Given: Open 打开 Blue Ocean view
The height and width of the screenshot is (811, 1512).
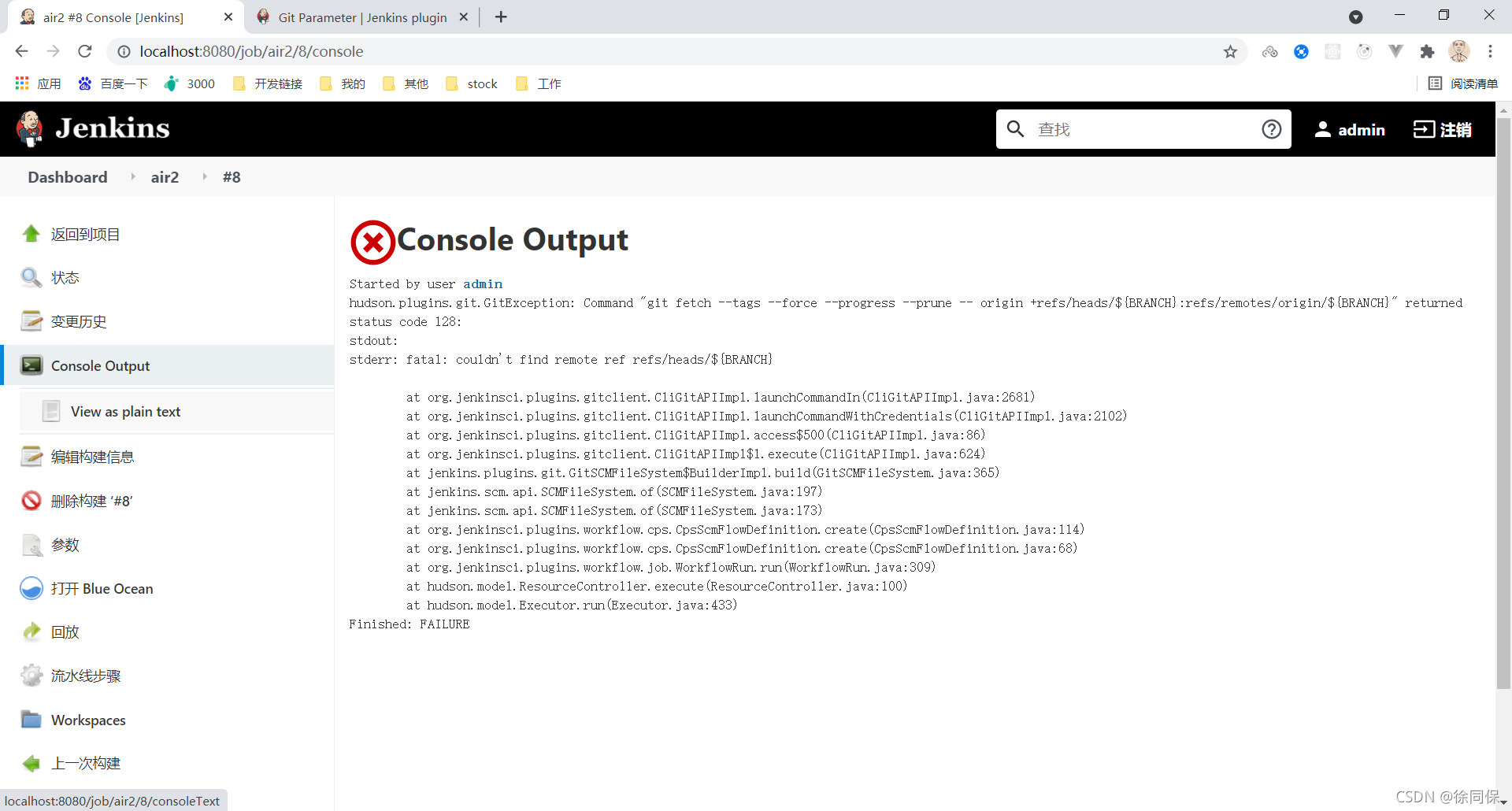Looking at the screenshot, I should tap(102, 588).
